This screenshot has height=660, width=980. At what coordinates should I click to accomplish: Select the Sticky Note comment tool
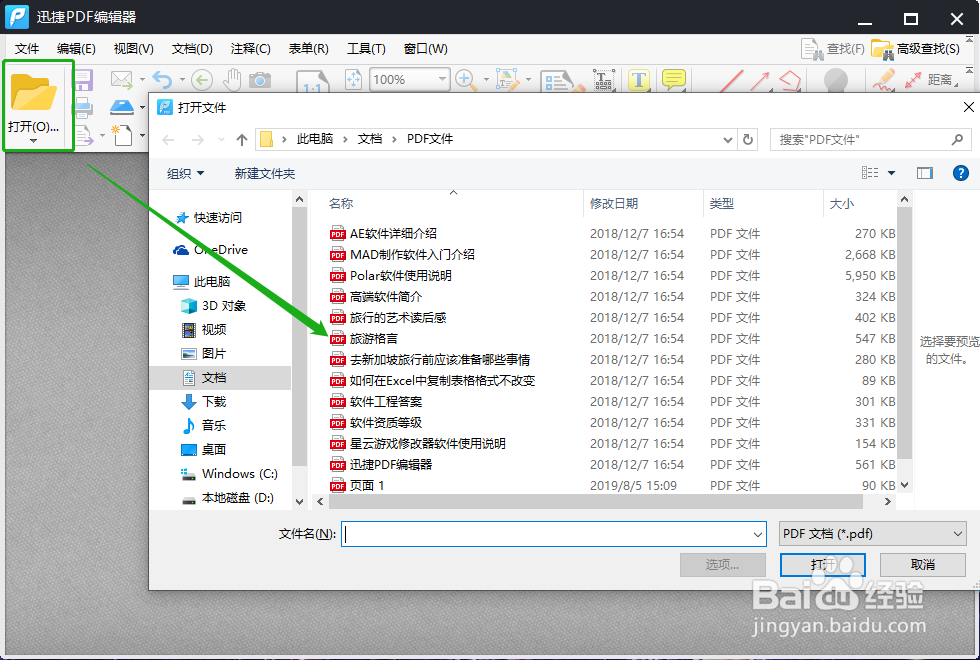pyautogui.click(x=674, y=80)
